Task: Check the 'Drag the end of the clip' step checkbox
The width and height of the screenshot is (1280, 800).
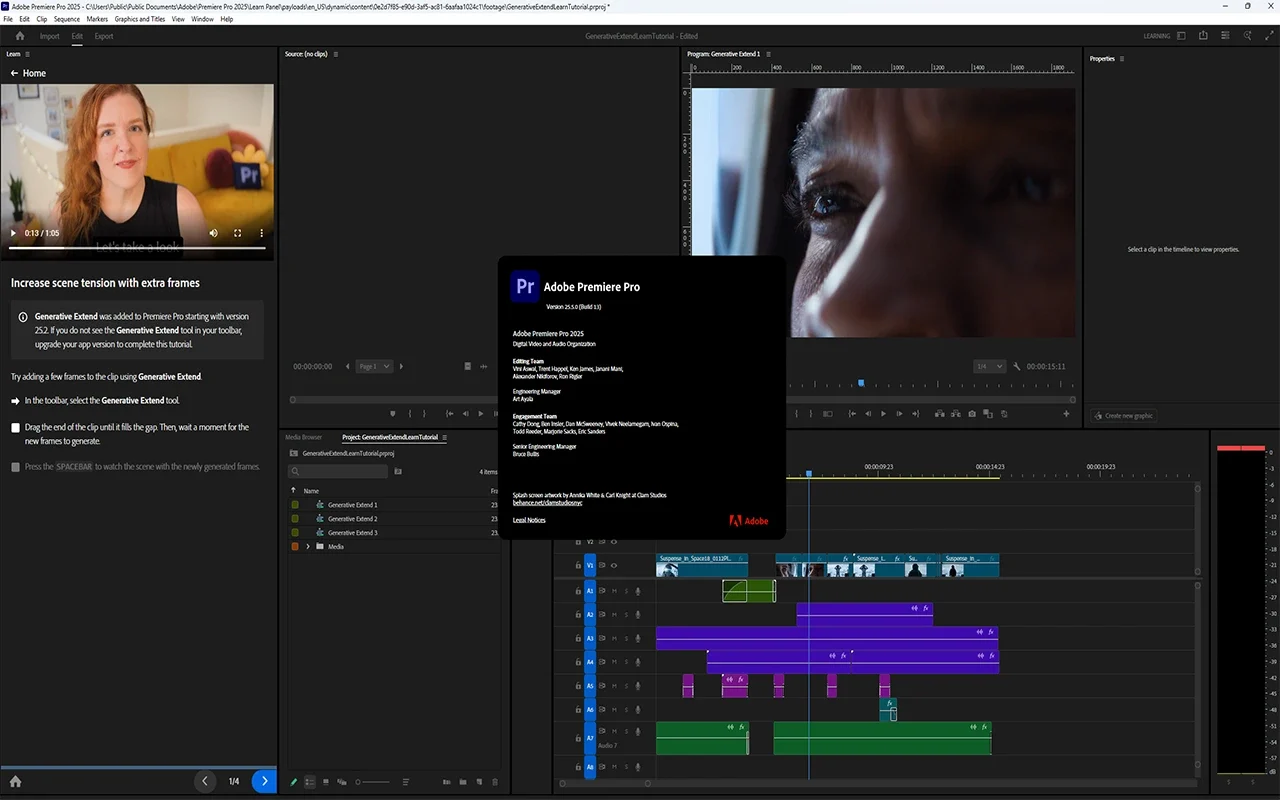Action: tap(15, 428)
